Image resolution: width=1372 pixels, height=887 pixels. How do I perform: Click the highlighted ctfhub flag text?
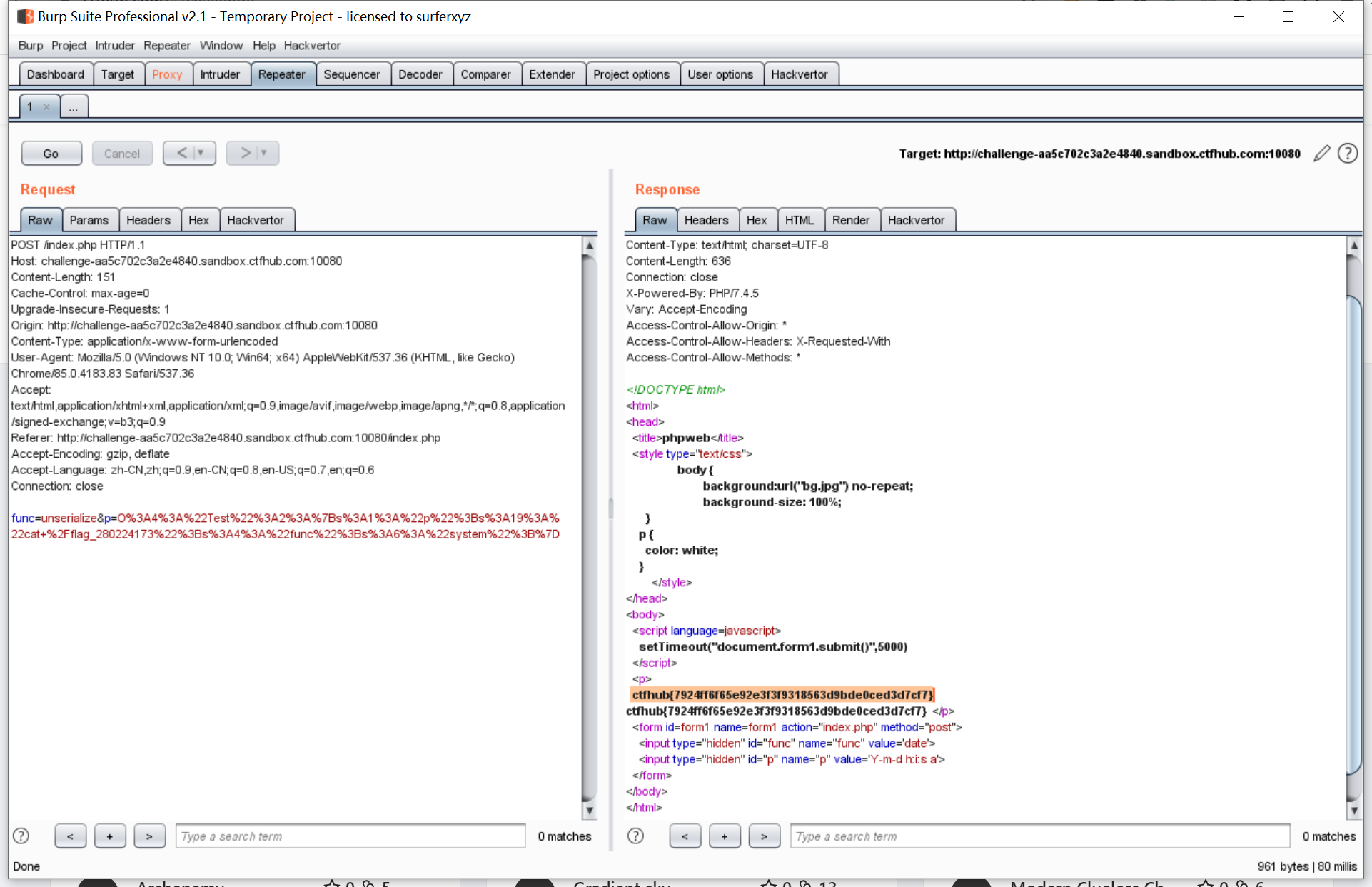(x=782, y=695)
